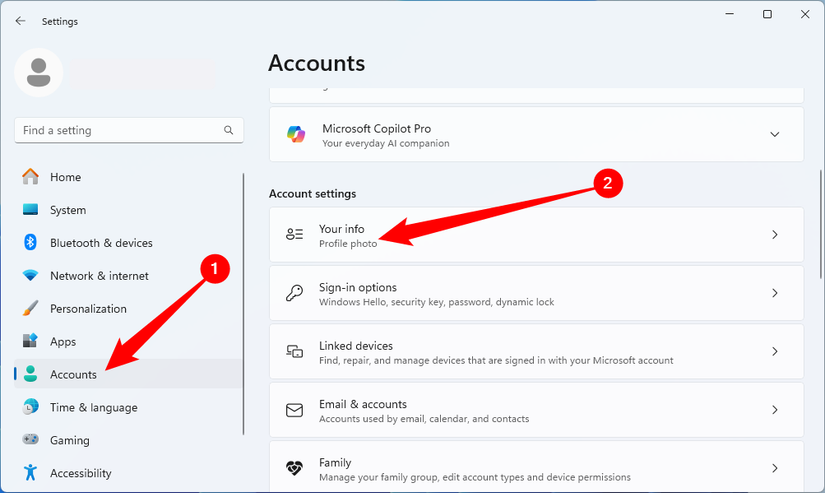
Task: Minimize the Settings window
Action: click(729, 14)
